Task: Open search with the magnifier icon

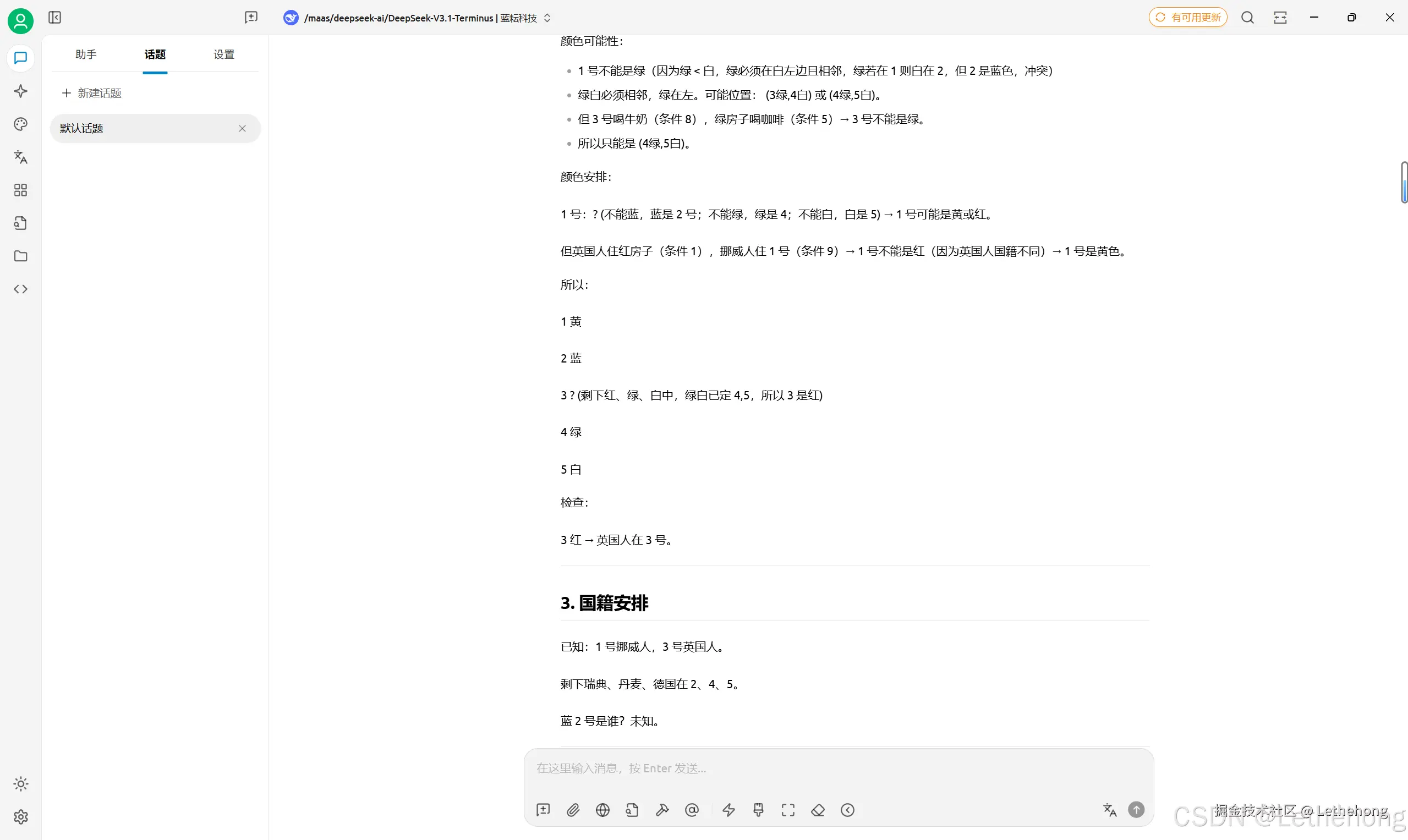Action: tap(1248, 18)
